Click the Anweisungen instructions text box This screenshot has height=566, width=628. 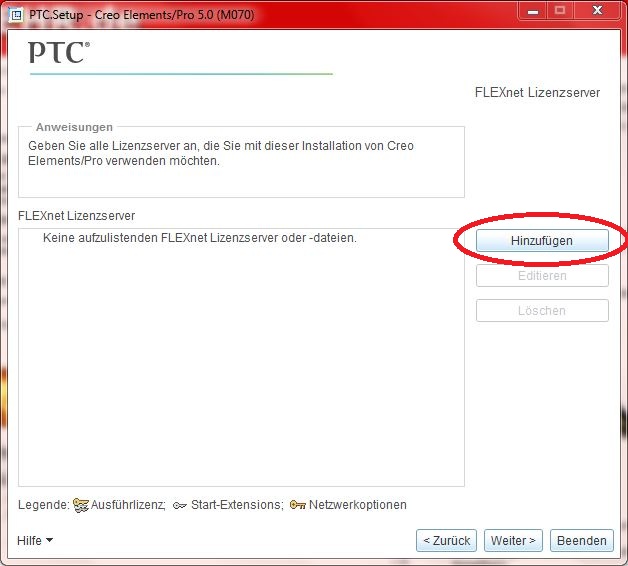[240, 160]
